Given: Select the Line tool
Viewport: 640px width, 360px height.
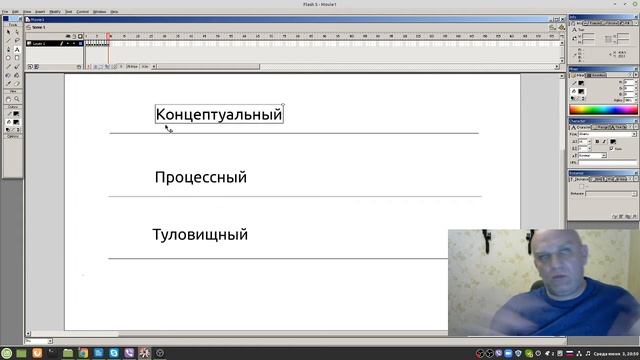Looking at the screenshot, I should point(8,41).
